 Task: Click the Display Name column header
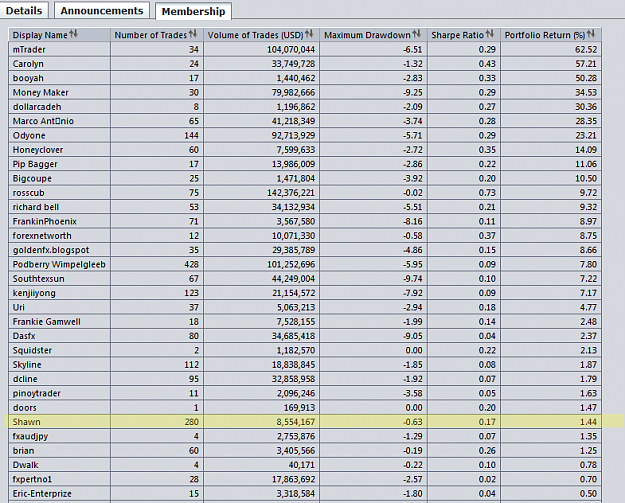[x=59, y=35]
